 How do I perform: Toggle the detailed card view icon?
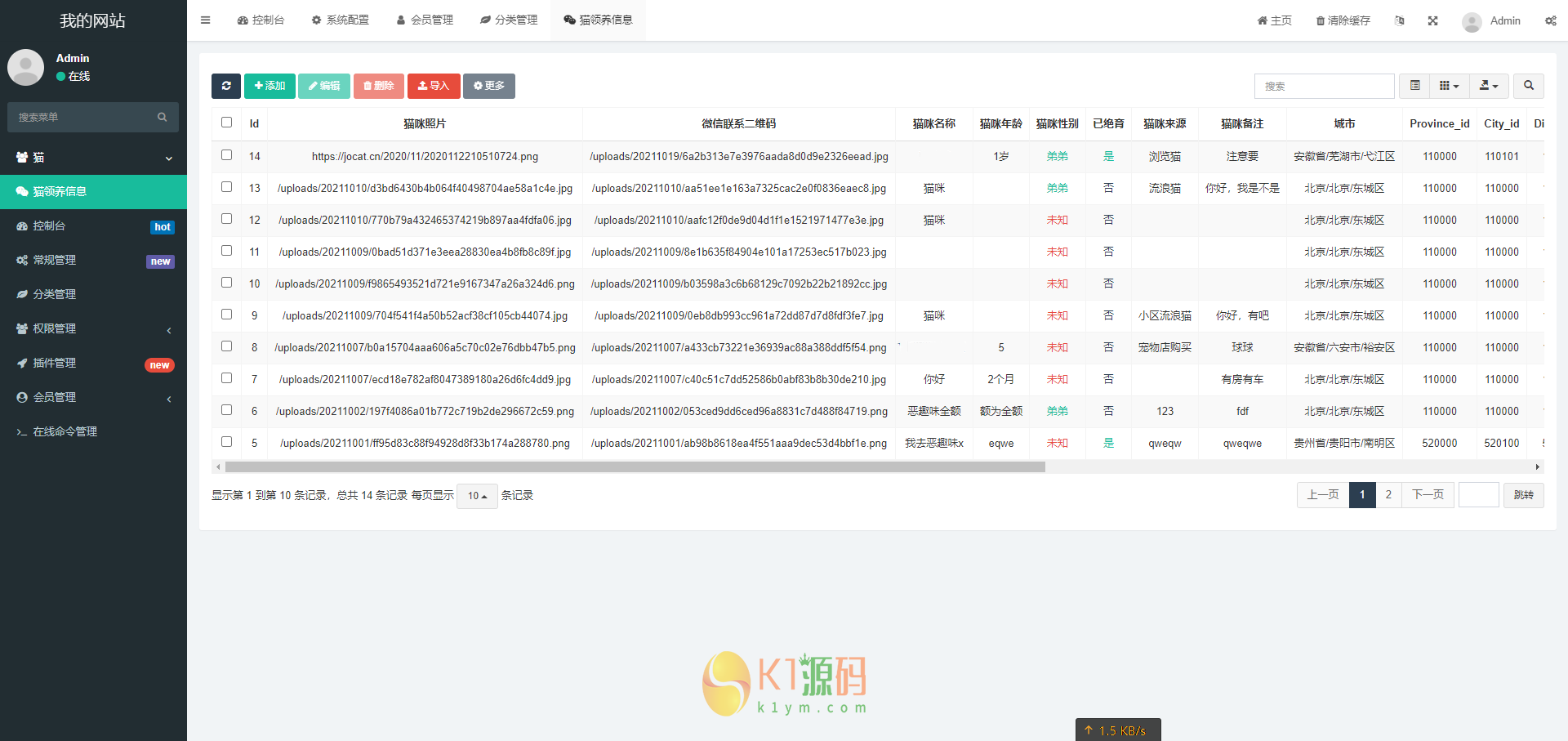tap(1414, 86)
